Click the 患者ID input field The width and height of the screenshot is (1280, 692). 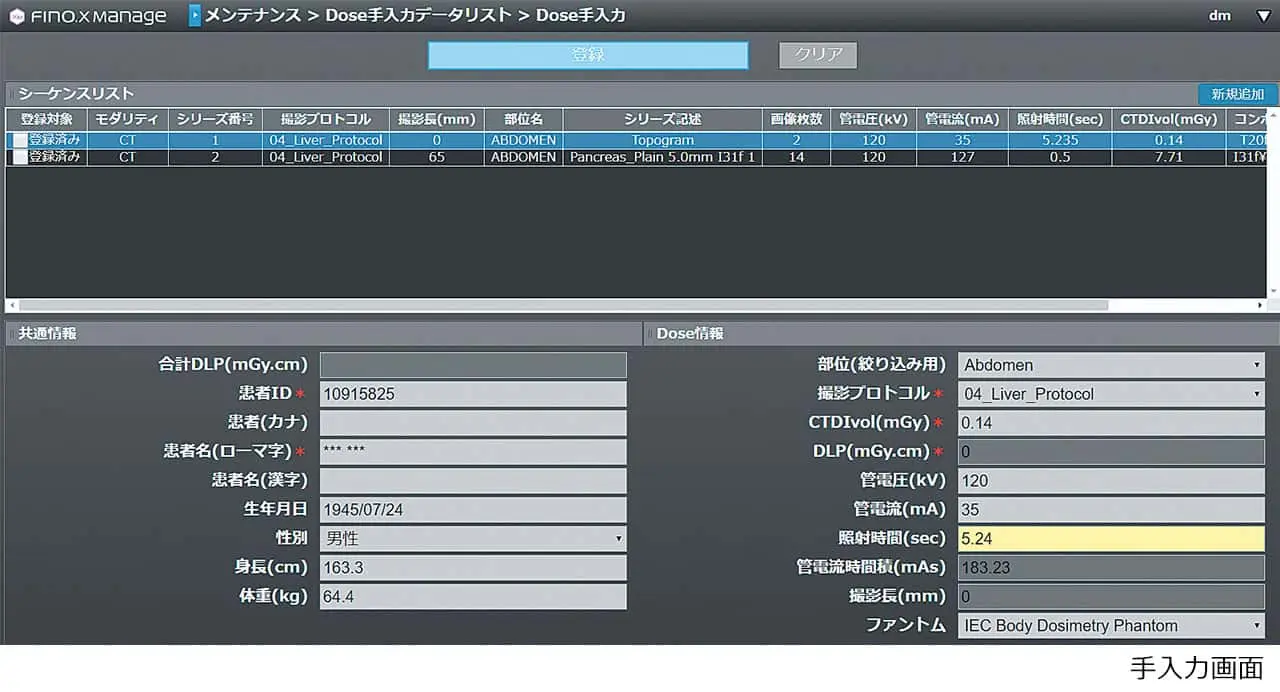coord(472,394)
